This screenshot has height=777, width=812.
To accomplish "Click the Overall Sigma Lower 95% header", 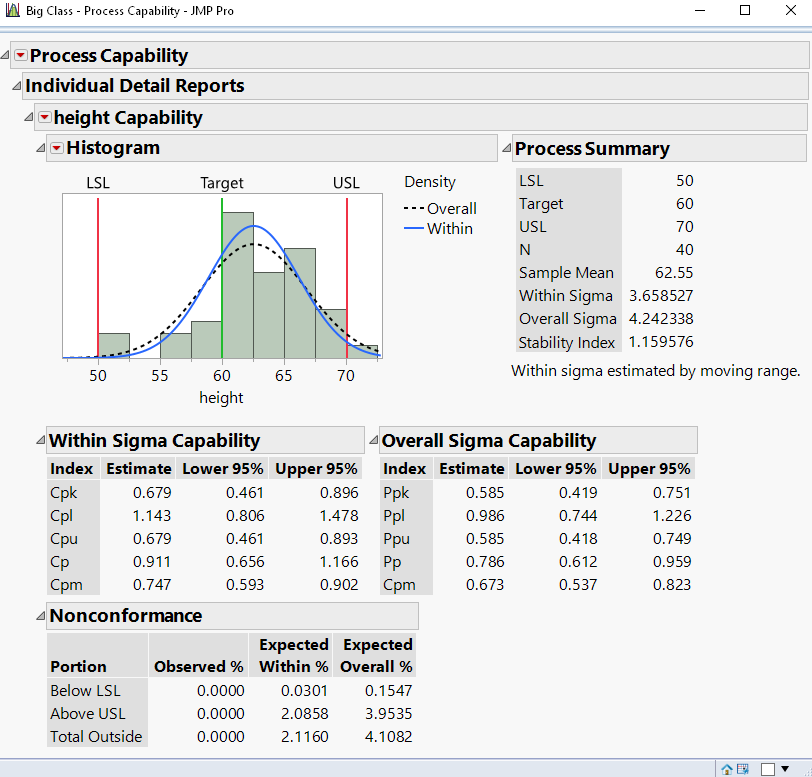I will (556, 469).
